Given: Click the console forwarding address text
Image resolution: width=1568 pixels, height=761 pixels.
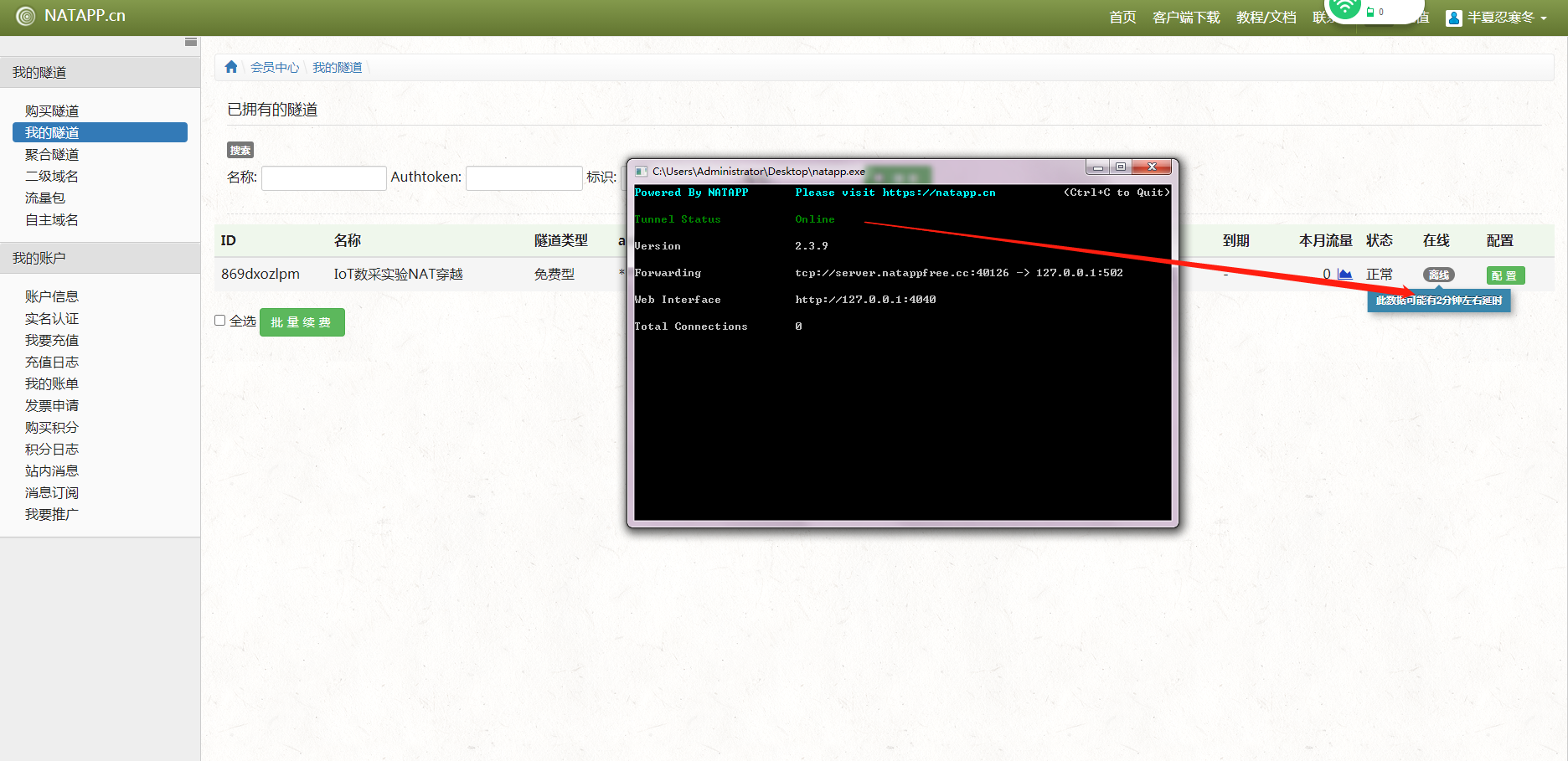Looking at the screenshot, I should coord(959,273).
